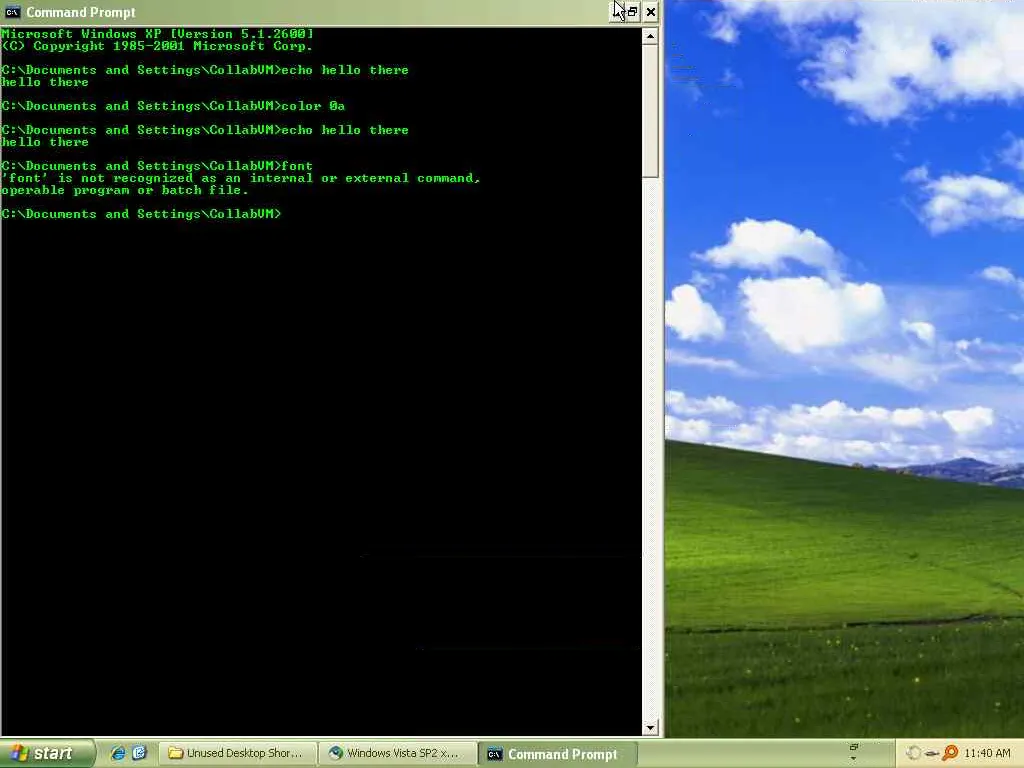Click the 'color 0a' command line
The width and height of the screenshot is (1024, 768).
click(173, 106)
